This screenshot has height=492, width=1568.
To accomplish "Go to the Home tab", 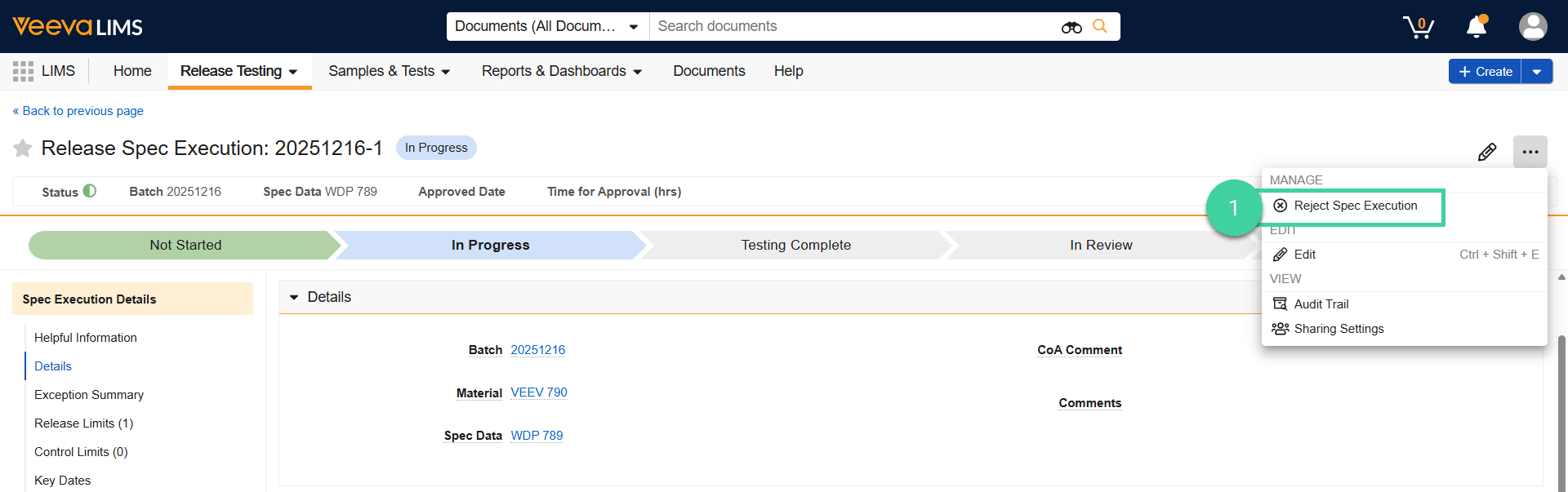I will point(132,71).
